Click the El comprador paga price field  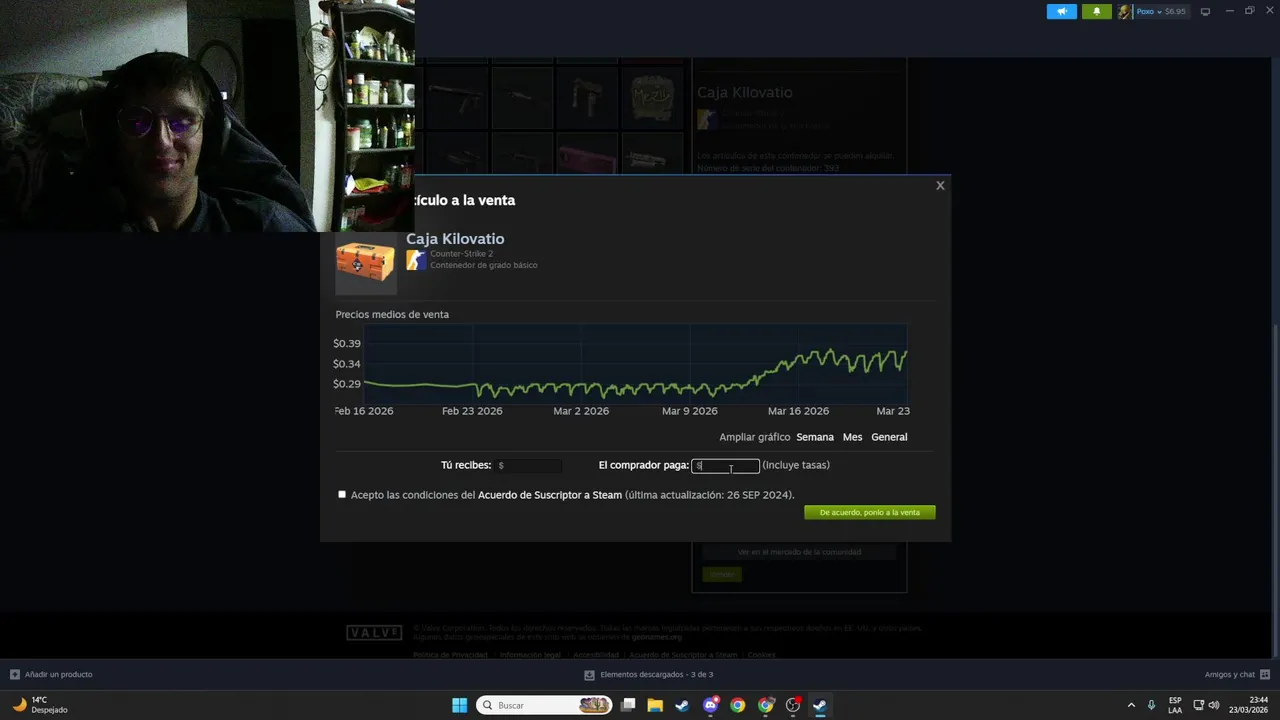coord(725,465)
